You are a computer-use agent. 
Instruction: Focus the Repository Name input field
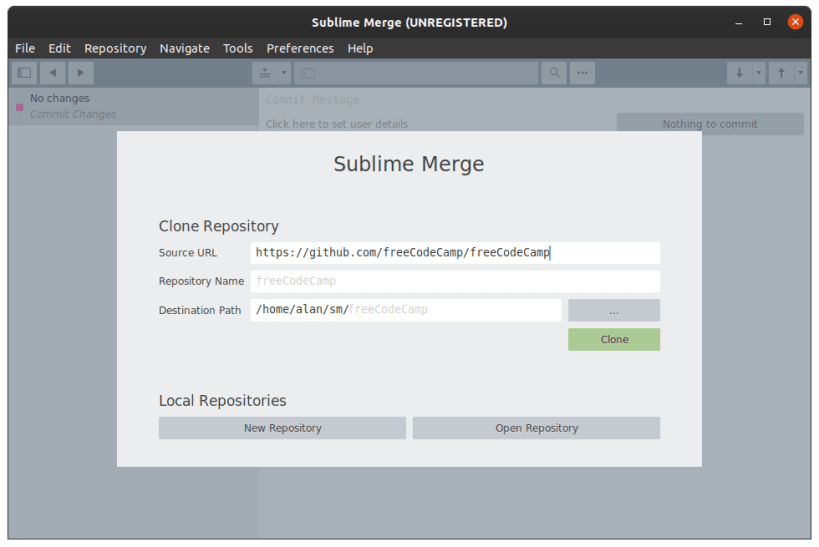click(455, 281)
